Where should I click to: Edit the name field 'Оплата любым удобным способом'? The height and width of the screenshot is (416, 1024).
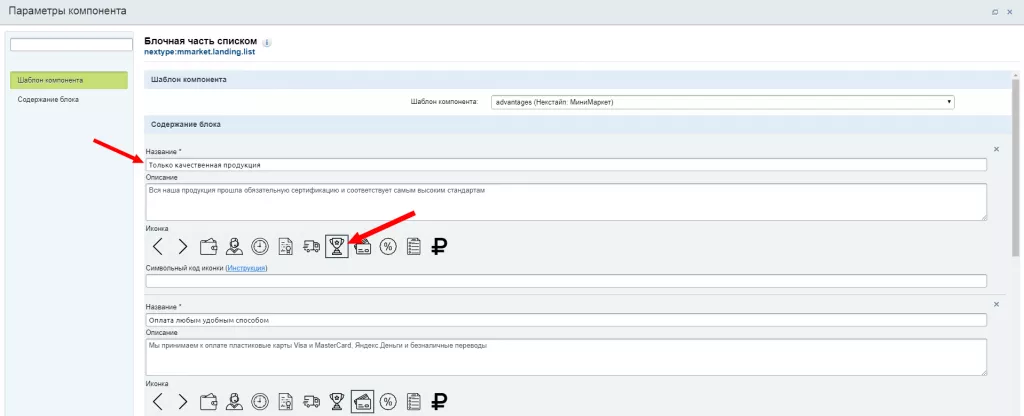point(566,320)
